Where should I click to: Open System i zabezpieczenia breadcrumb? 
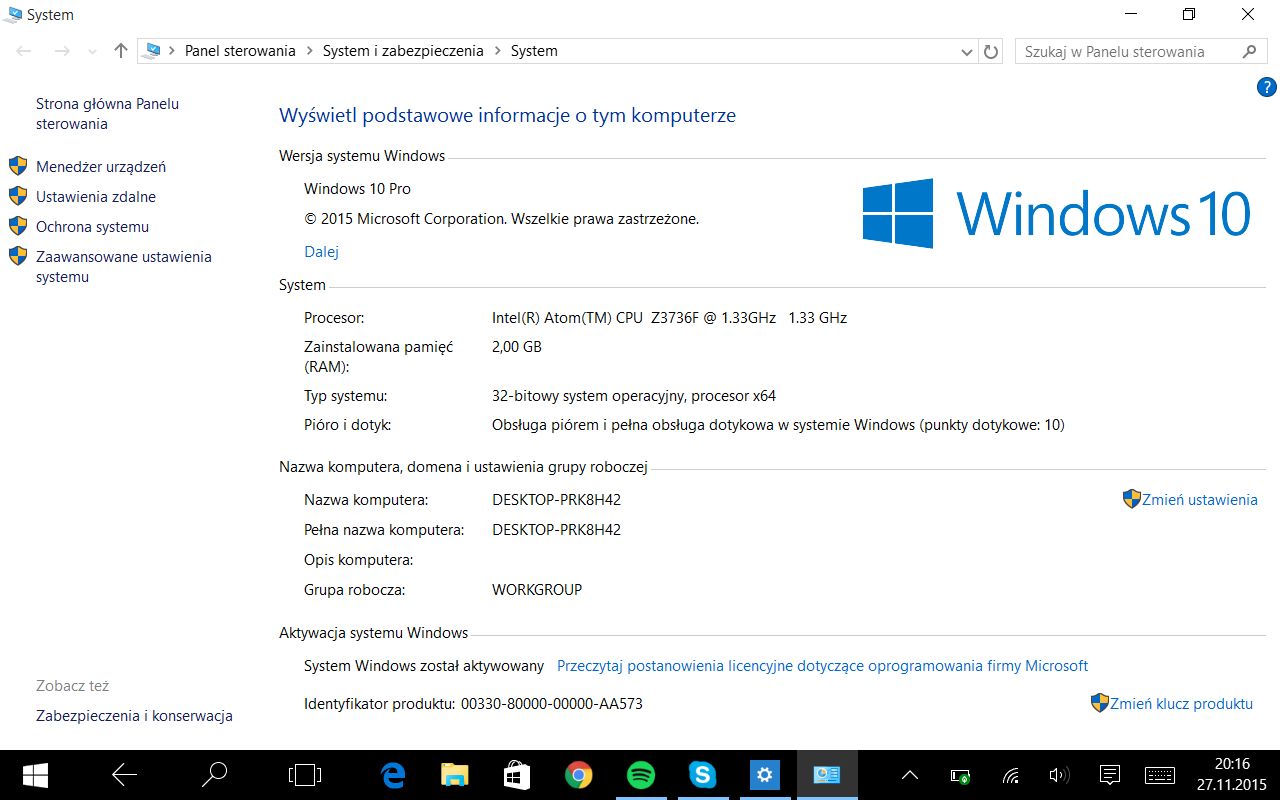click(403, 51)
